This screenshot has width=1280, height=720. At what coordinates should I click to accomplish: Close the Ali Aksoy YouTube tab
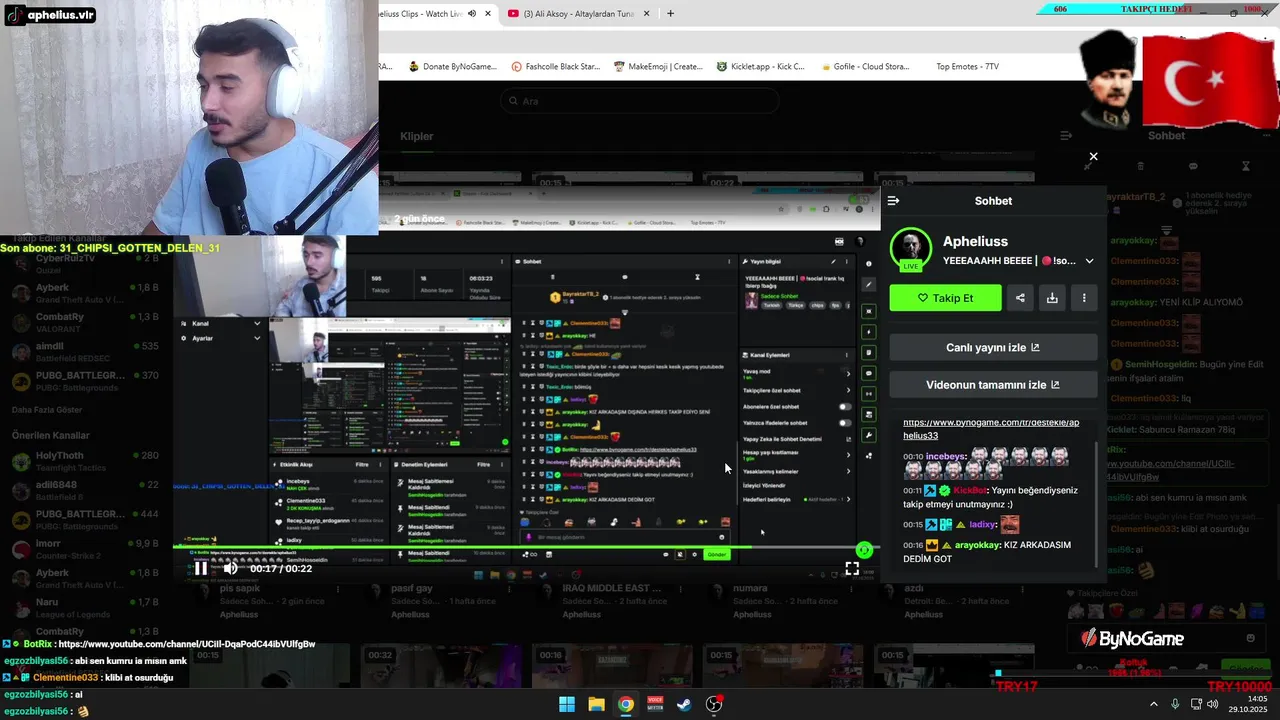[646, 14]
